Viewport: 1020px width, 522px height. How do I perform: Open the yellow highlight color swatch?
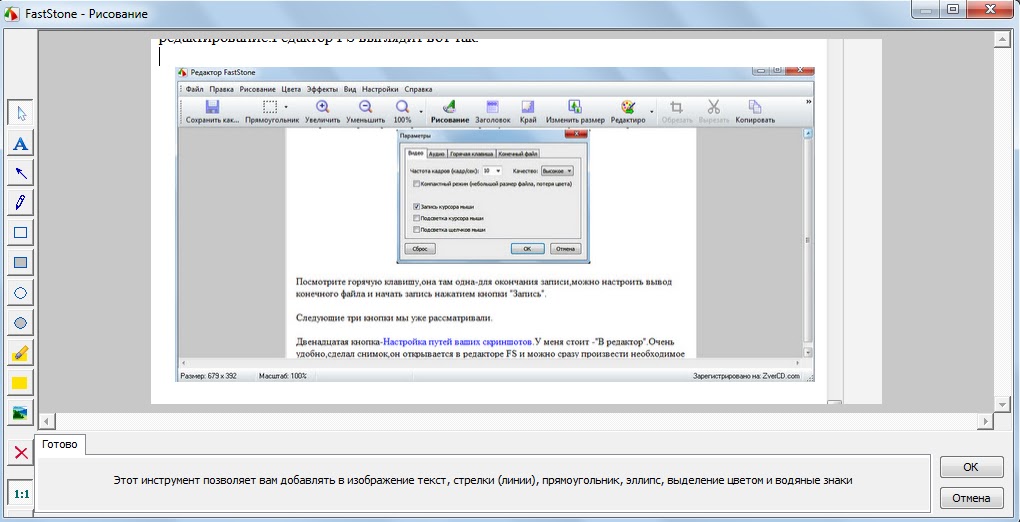20,383
